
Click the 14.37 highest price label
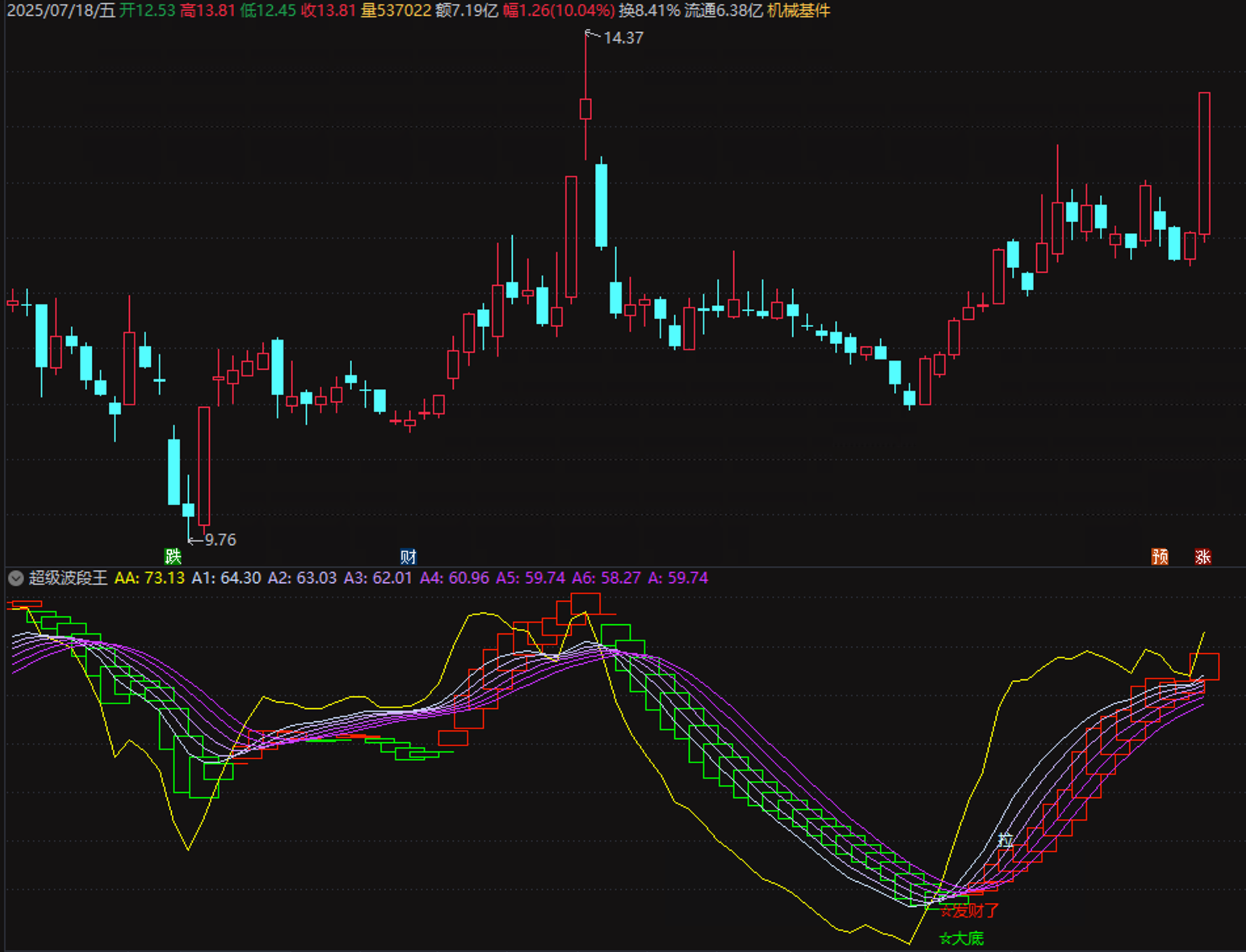(x=623, y=38)
